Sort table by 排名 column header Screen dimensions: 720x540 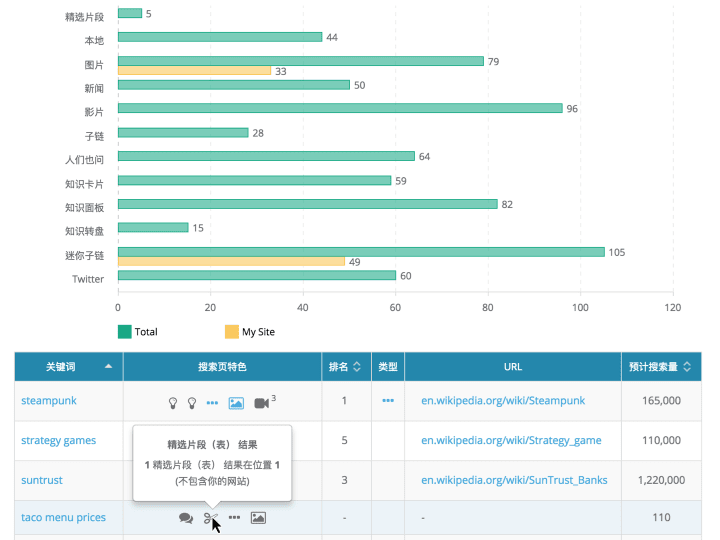coord(346,367)
